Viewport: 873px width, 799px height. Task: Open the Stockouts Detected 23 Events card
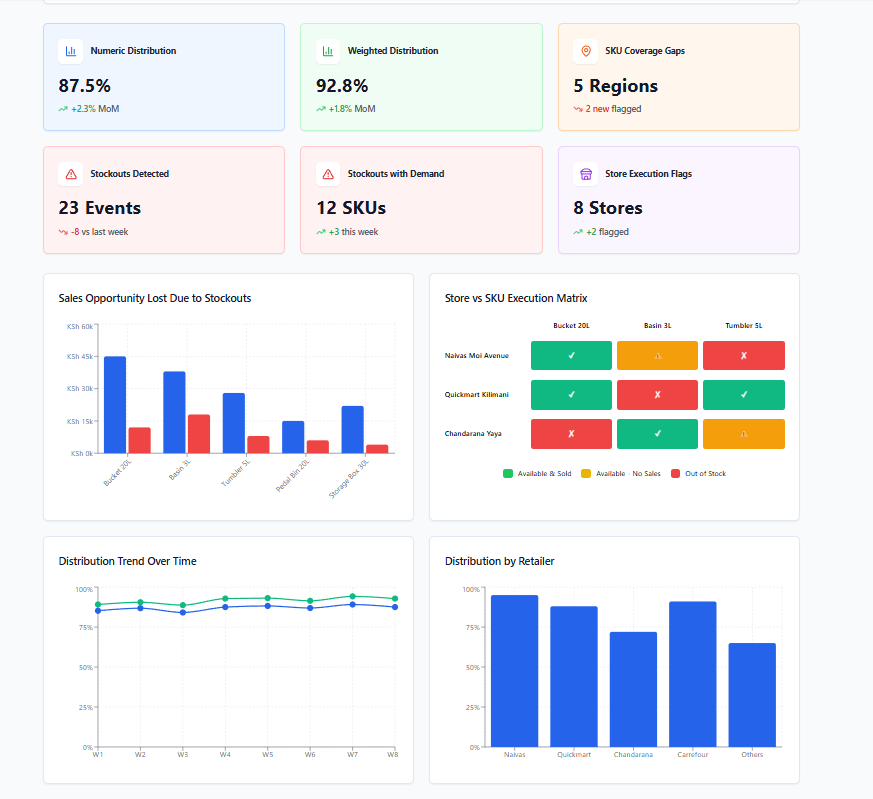[x=164, y=200]
